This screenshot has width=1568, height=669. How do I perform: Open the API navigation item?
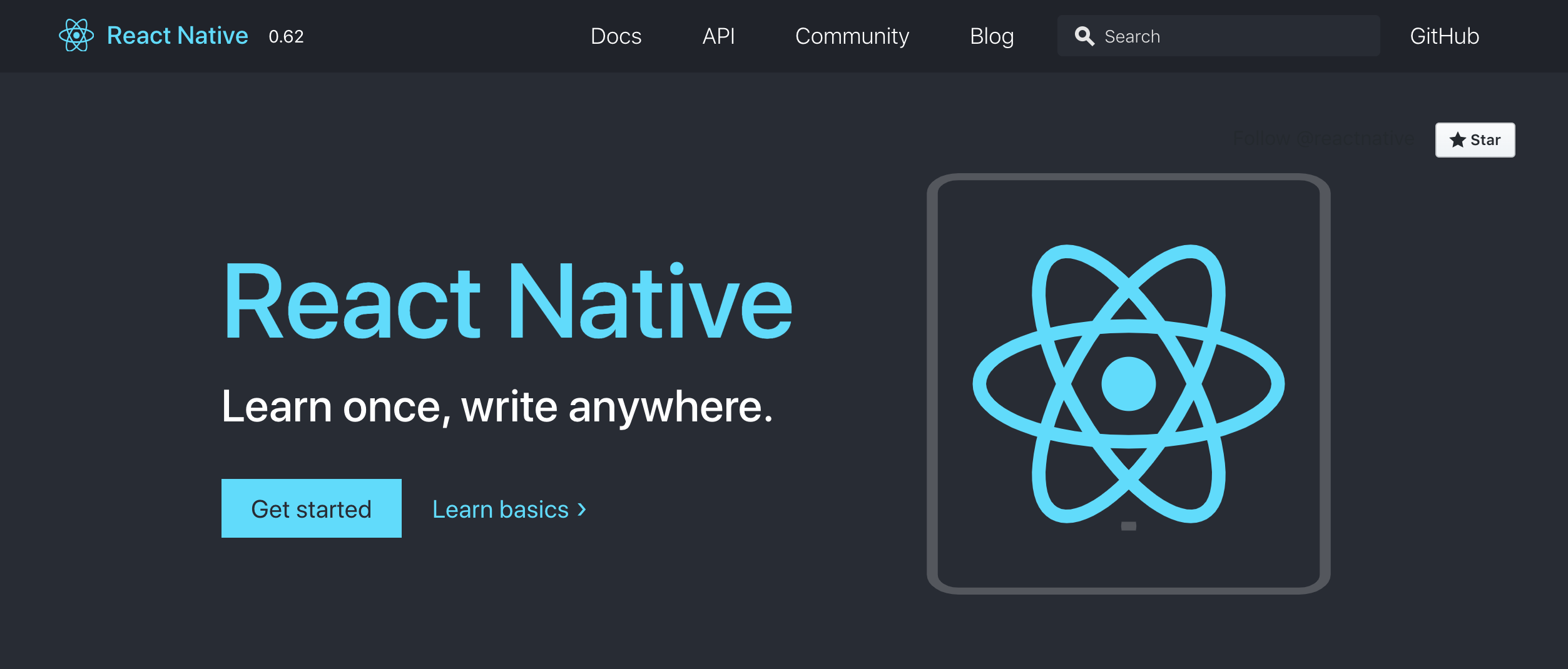click(718, 36)
